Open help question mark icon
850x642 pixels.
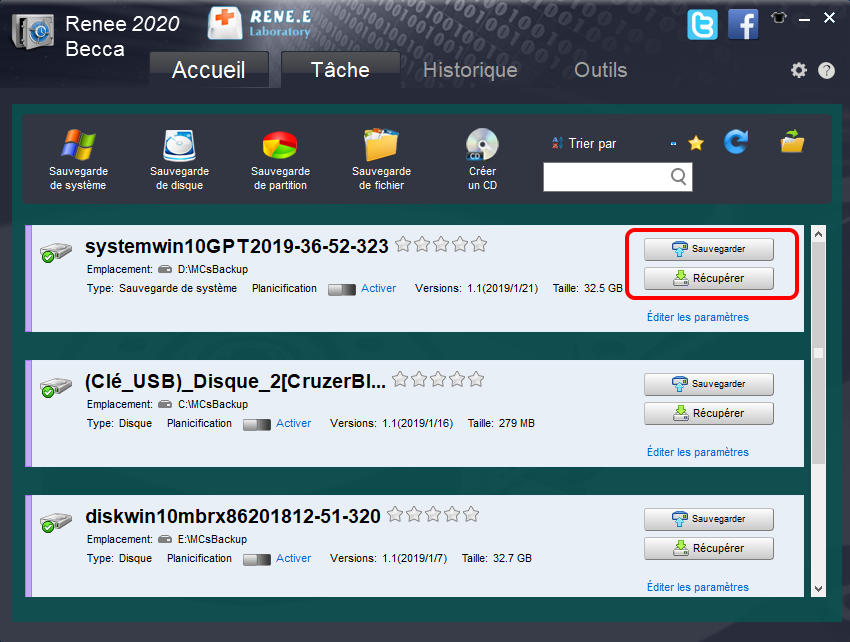pyautogui.click(x=826, y=70)
